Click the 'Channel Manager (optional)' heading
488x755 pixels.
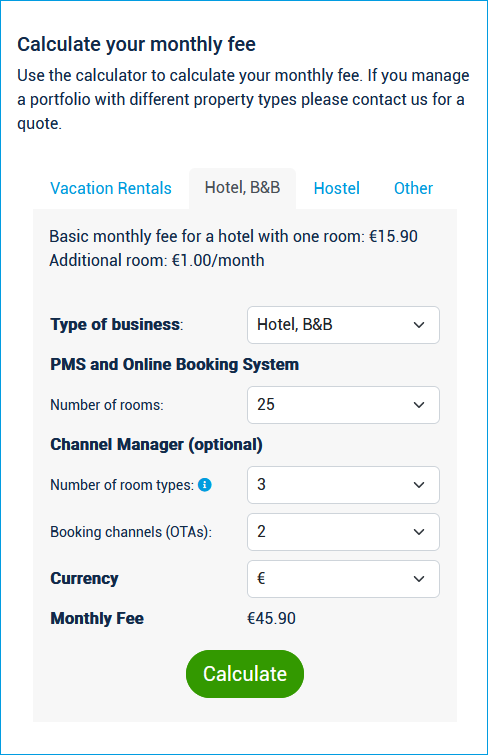click(x=157, y=444)
